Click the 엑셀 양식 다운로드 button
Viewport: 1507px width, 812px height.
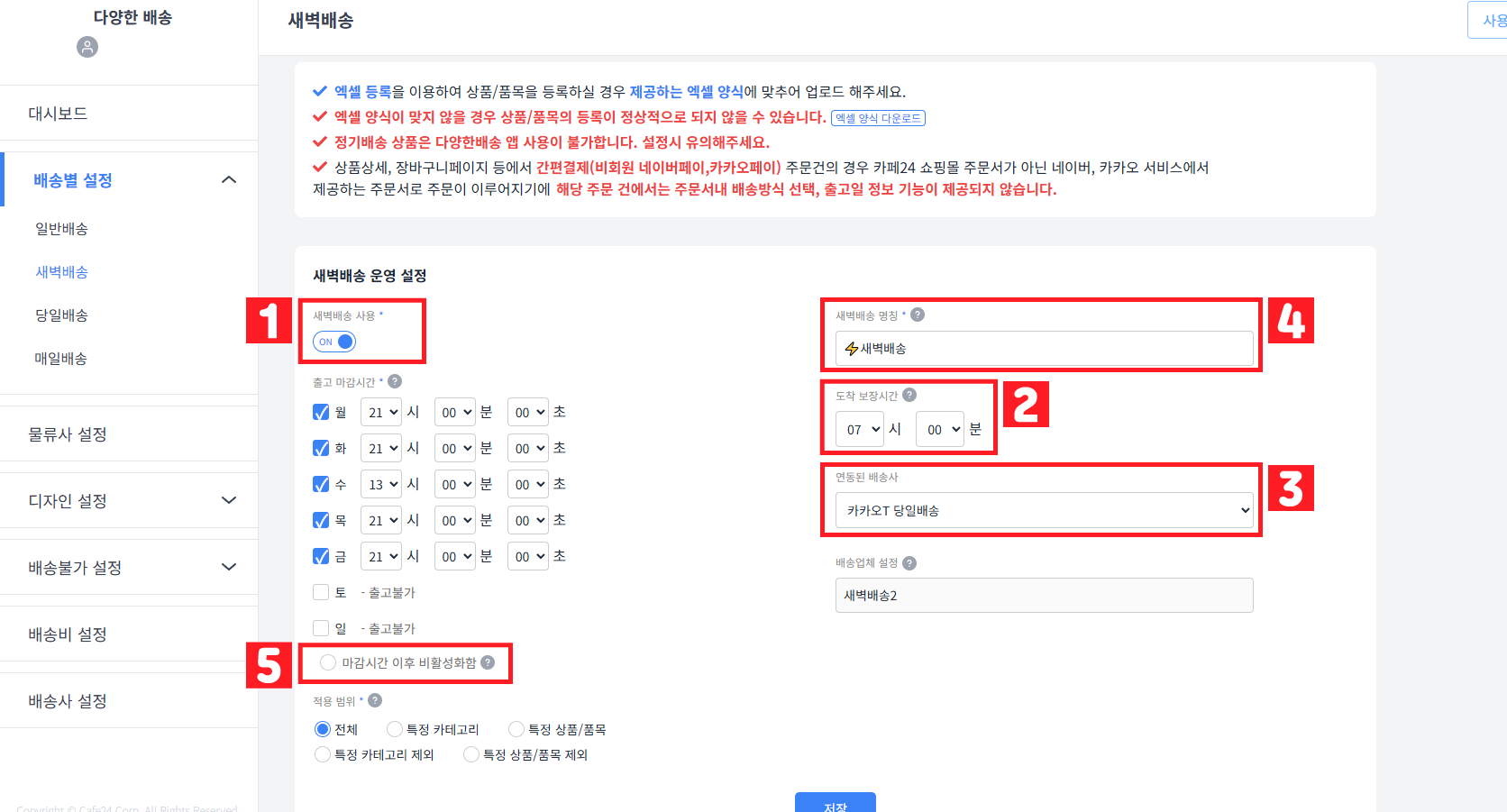pyautogui.click(x=879, y=117)
